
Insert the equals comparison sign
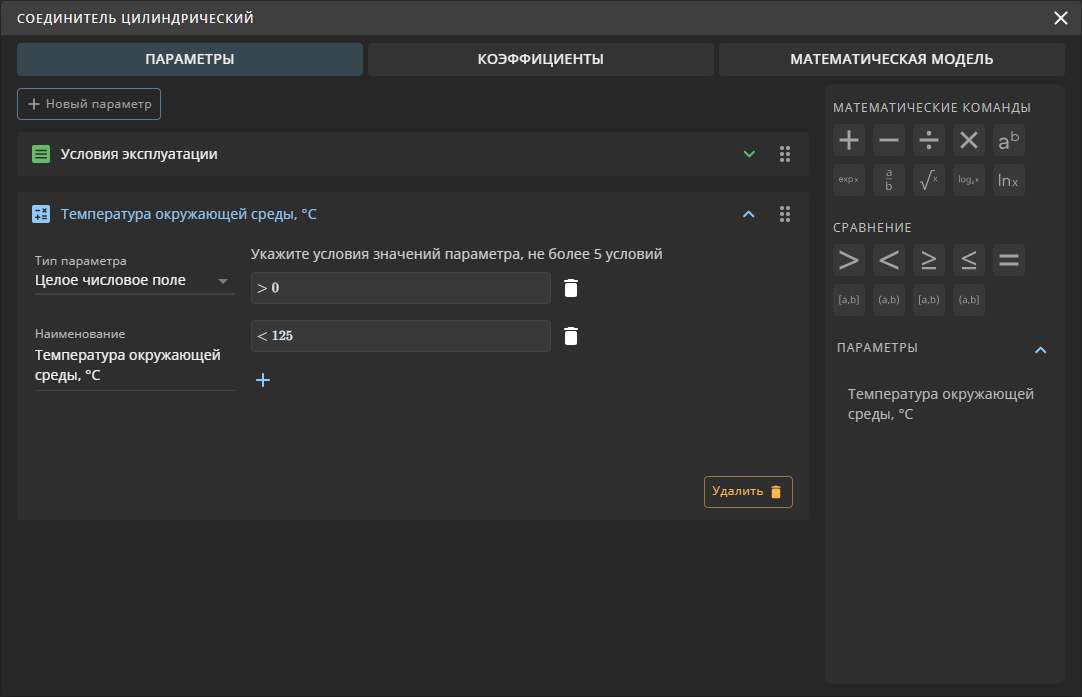click(1009, 260)
